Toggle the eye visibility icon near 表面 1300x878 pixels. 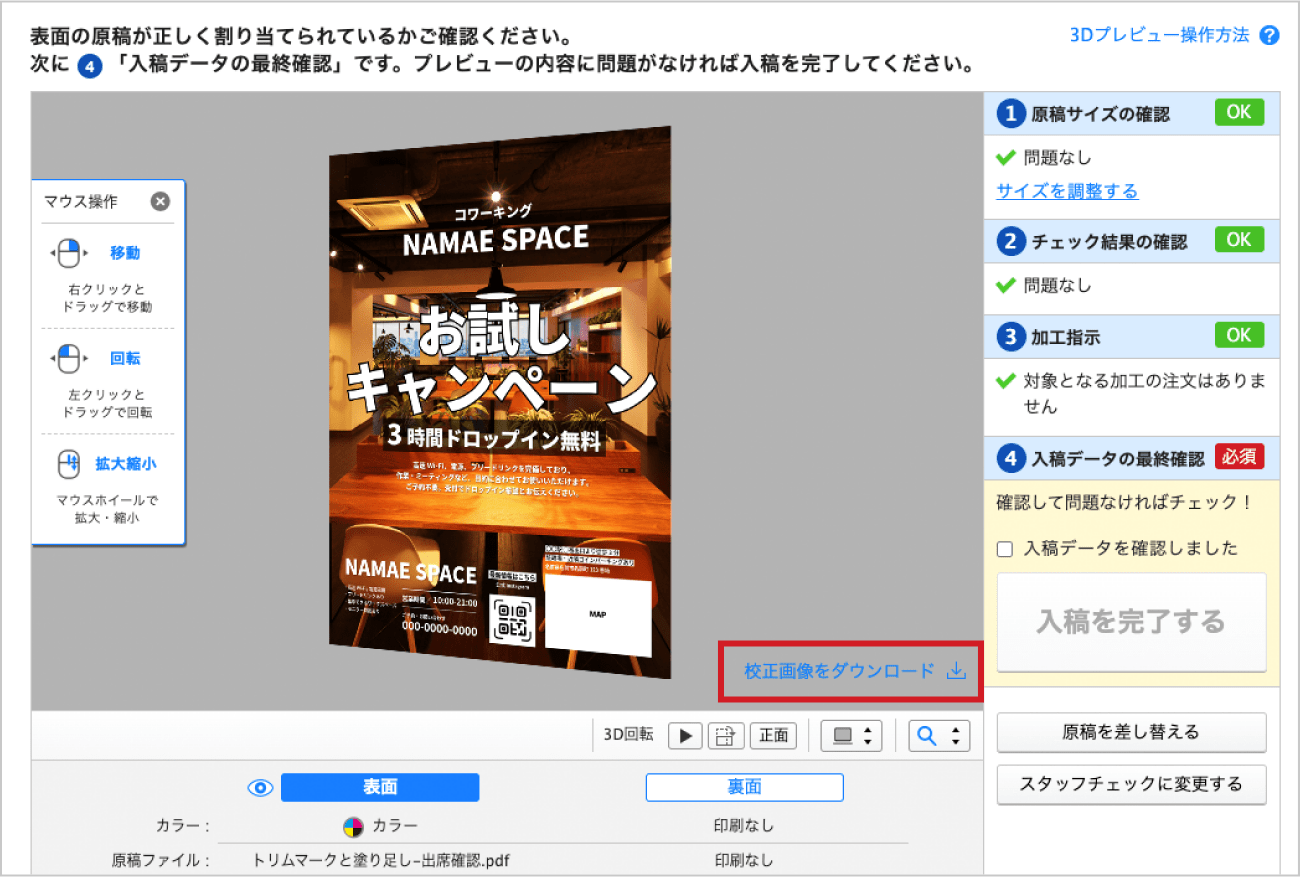pos(260,788)
